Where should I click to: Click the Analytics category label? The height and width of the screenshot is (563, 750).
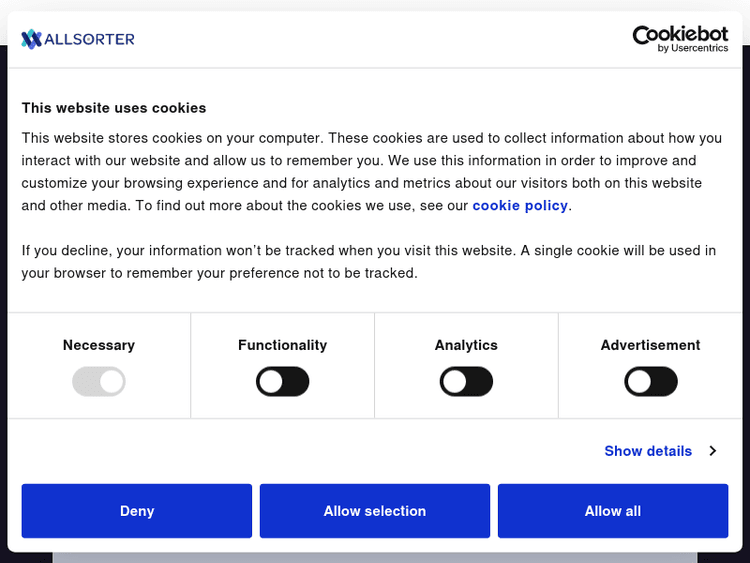click(x=466, y=345)
